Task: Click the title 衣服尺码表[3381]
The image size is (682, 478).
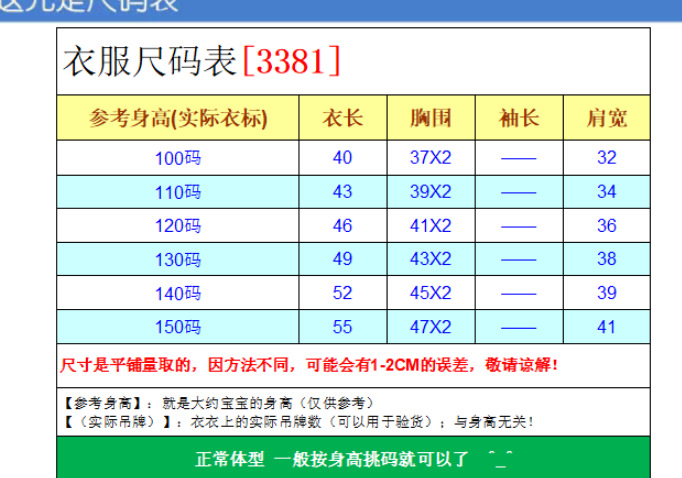Action: [202, 61]
